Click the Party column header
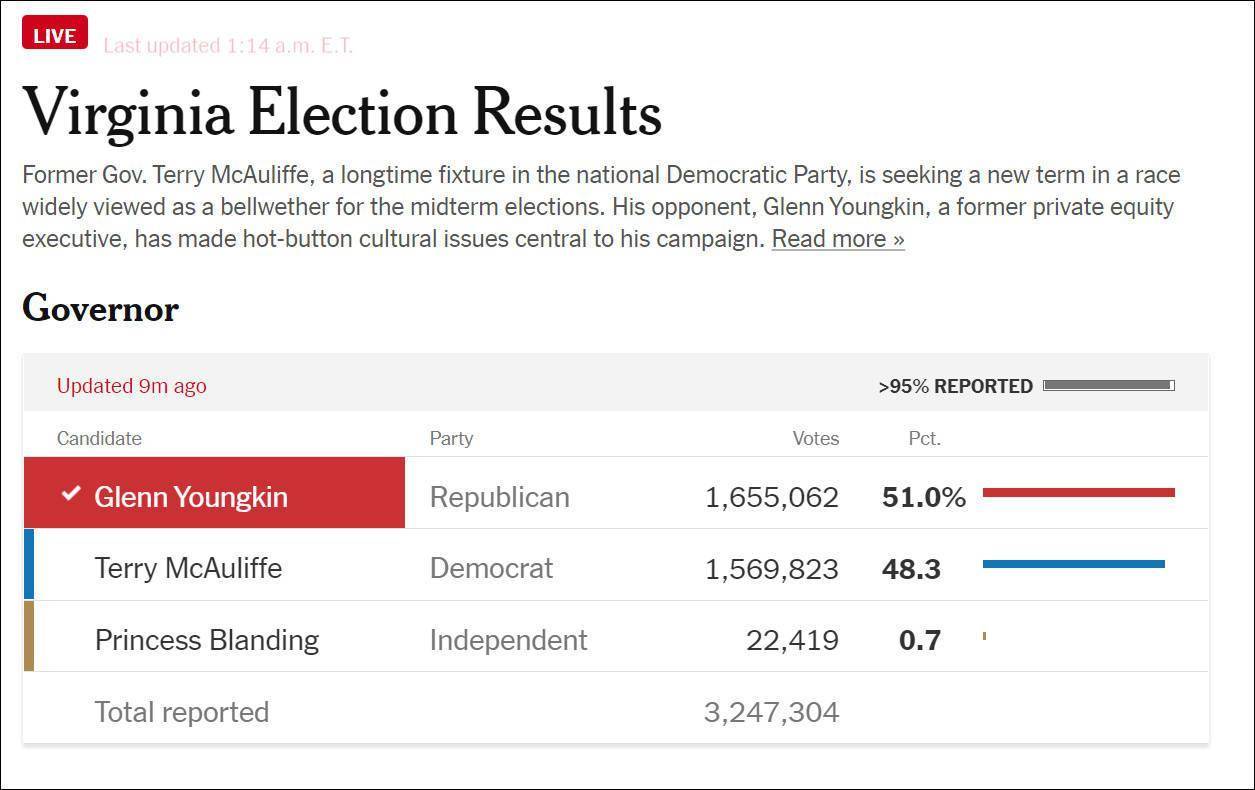Viewport: 1255px width, 790px height. 451,438
